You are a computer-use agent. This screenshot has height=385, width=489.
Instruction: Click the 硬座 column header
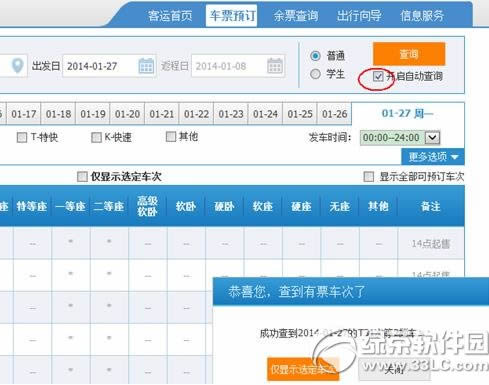click(x=301, y=206)
